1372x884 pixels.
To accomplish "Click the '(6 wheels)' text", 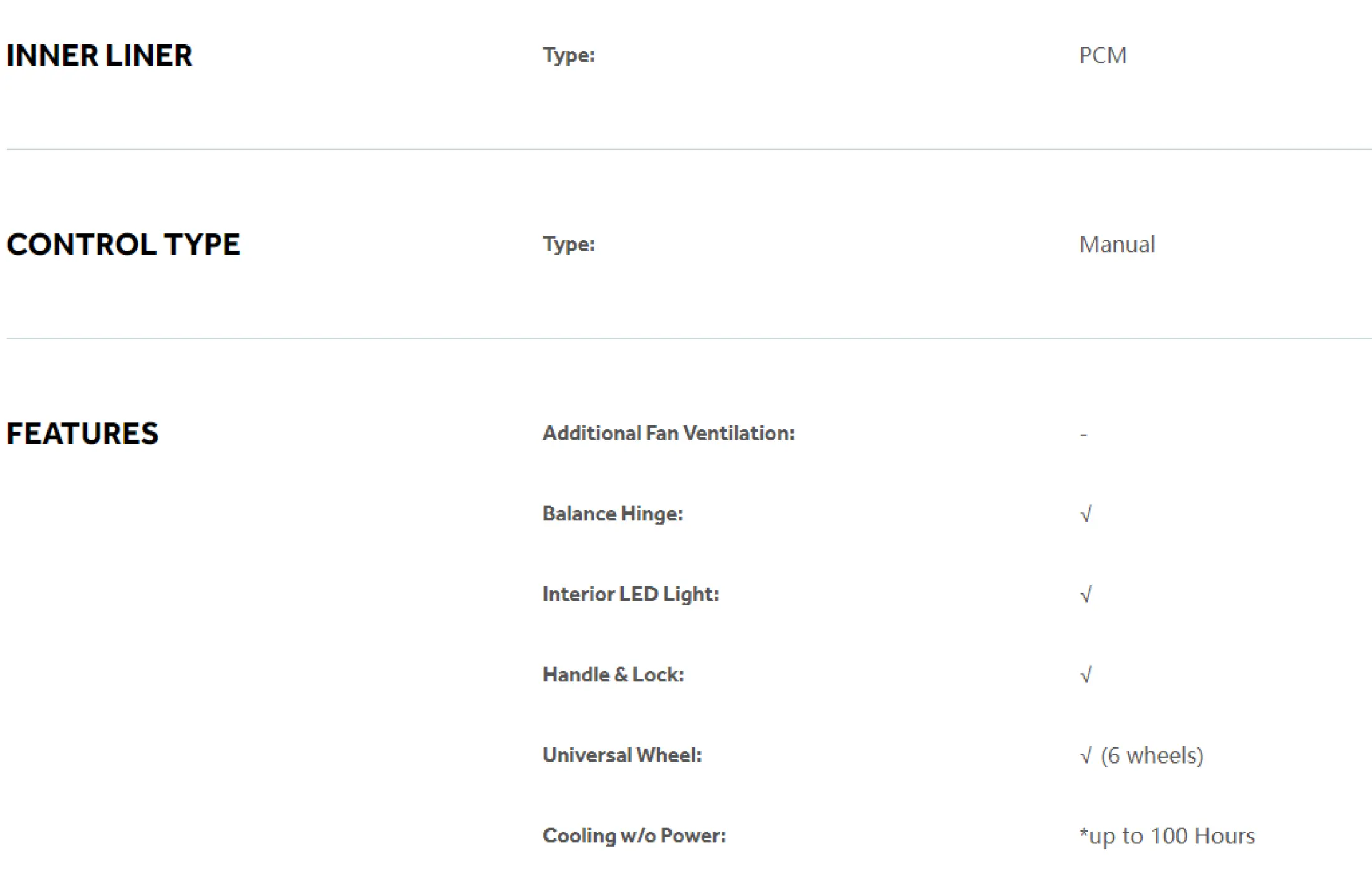I will point(1152,755).
